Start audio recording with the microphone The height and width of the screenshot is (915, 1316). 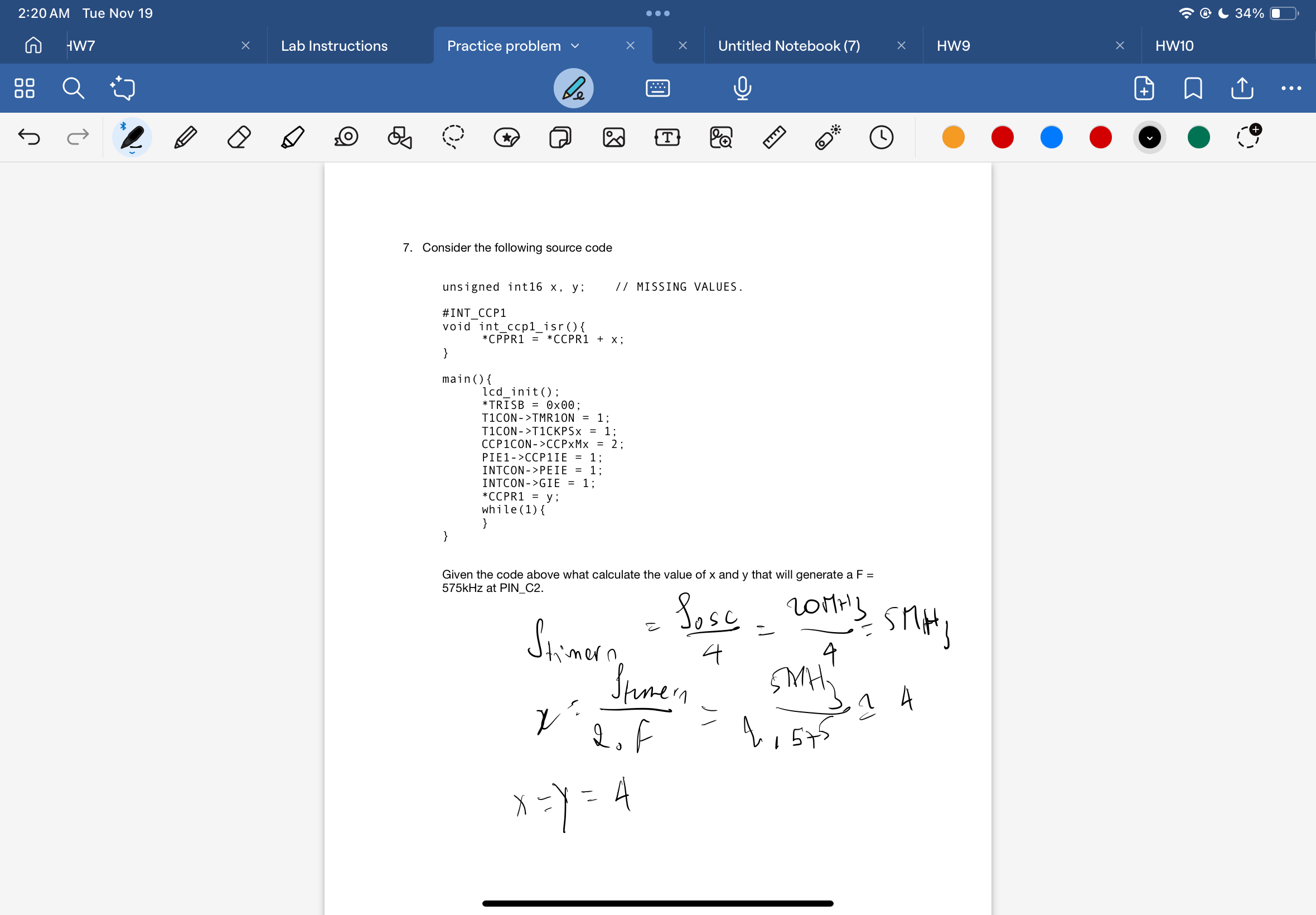click(741, 88)
